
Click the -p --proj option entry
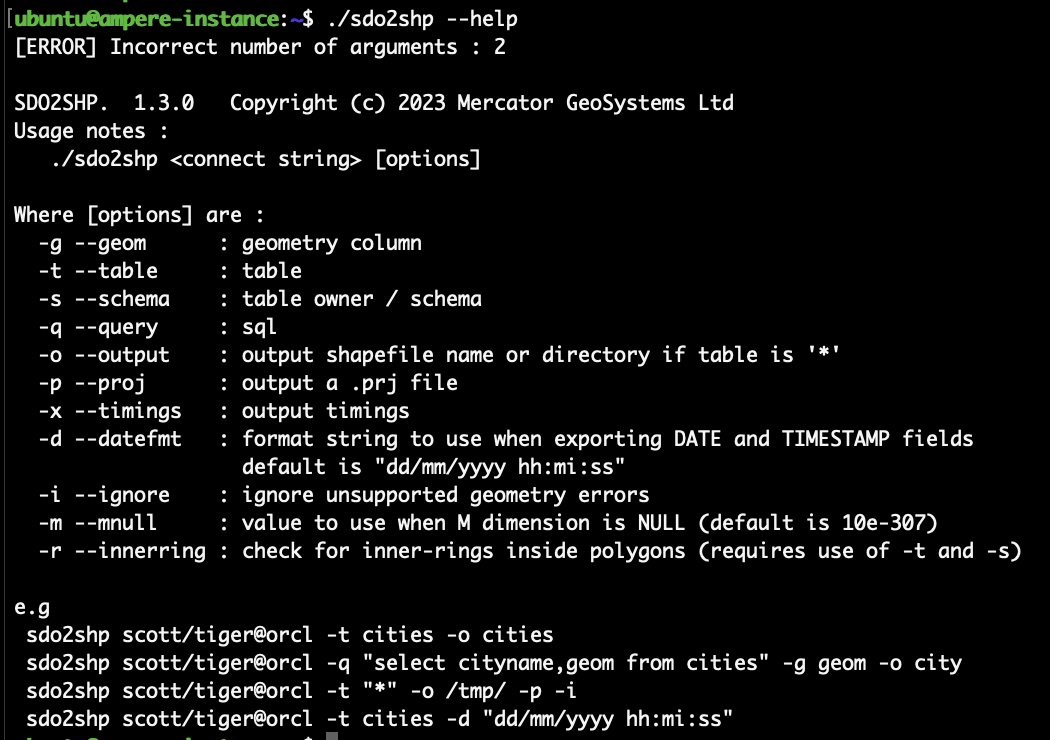(x=248, y=383)
